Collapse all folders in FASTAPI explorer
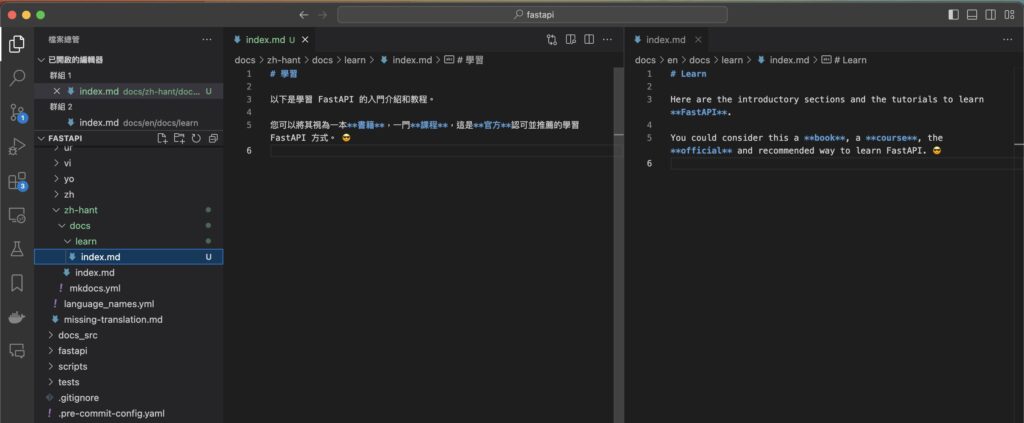Screen dimensions: 1024x423 (212, 138)
